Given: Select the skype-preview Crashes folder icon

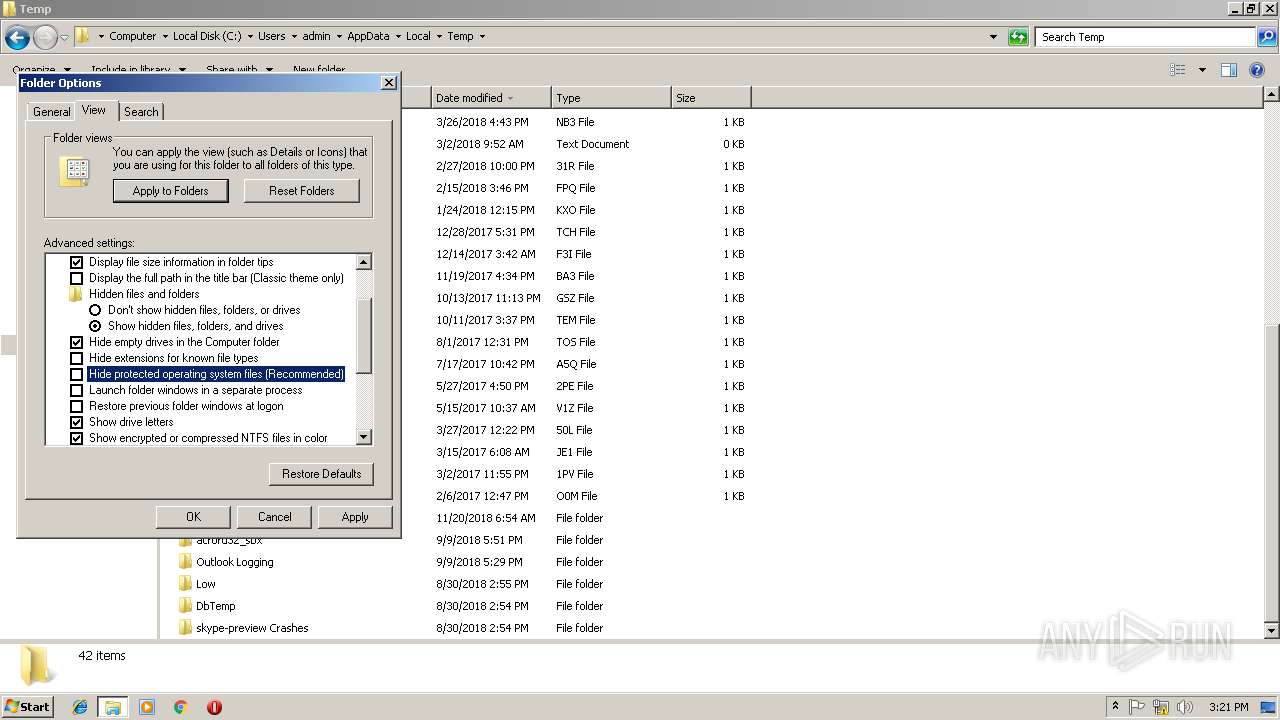Looking at the screenshot, I should [x=185, y=628].
